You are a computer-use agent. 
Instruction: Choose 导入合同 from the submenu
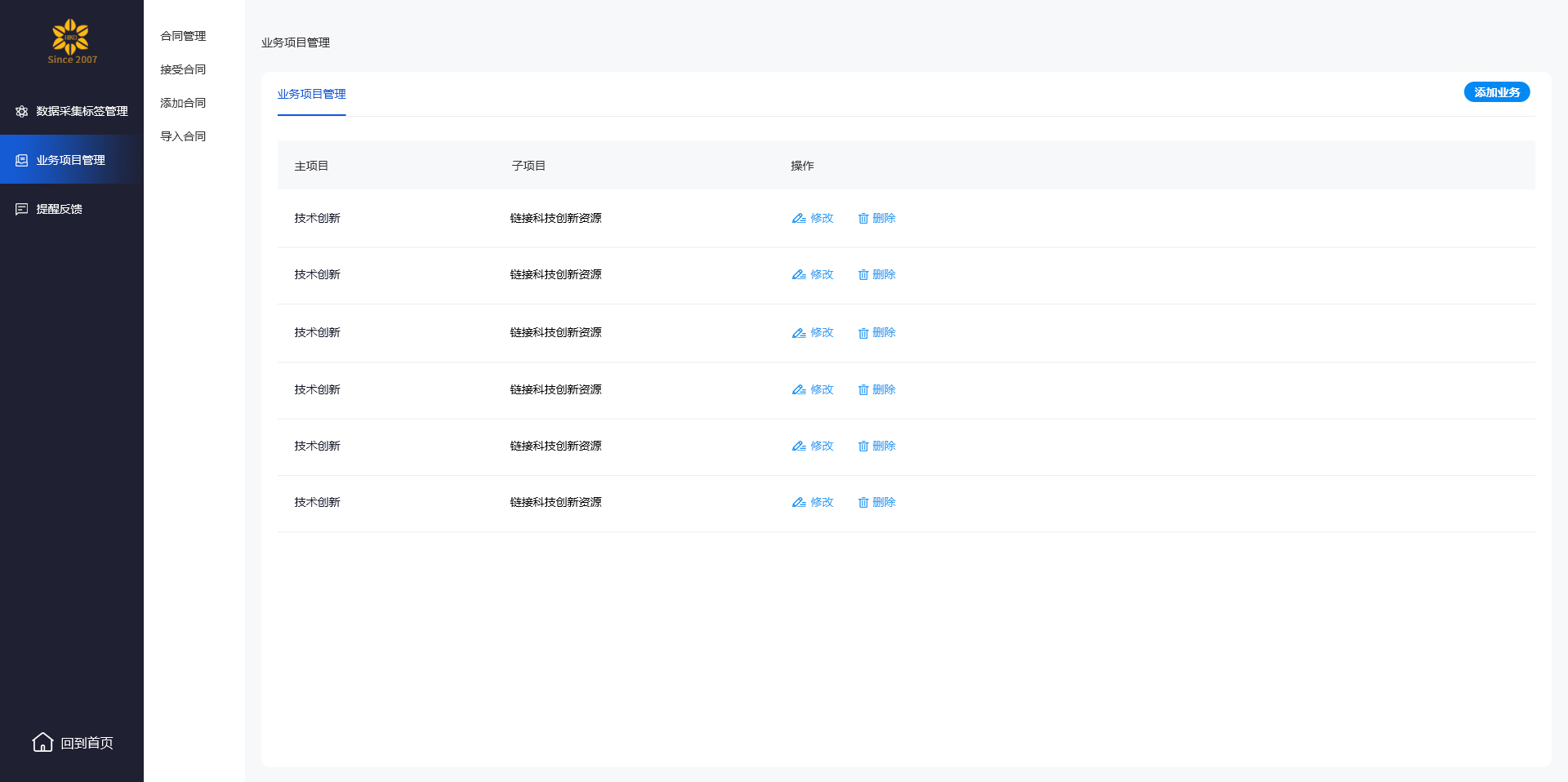point(183,136)
